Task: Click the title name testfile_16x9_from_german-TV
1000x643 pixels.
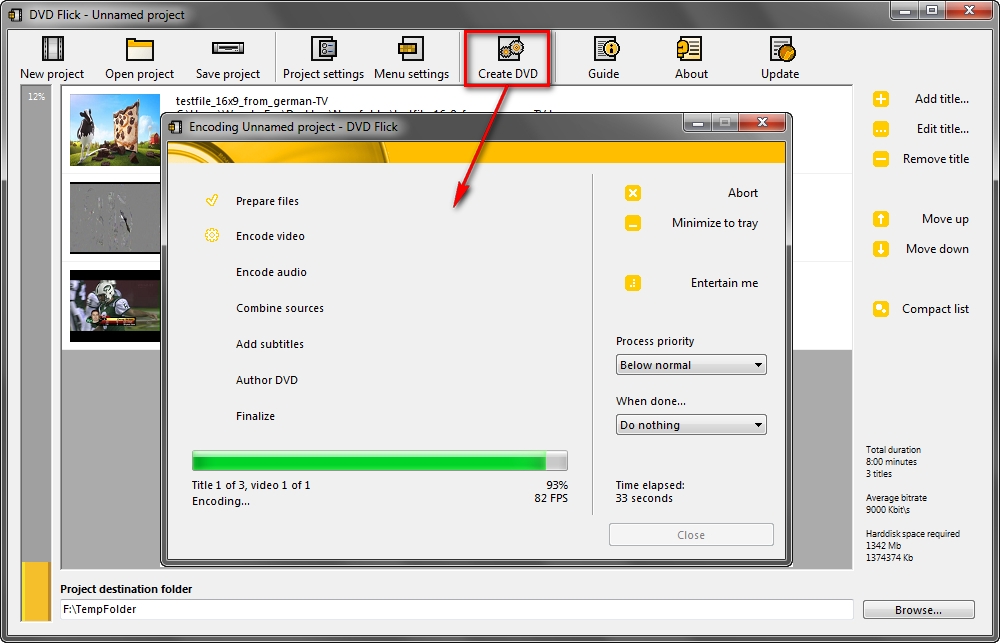Action: pyautogui.click(x=252, y=101)
